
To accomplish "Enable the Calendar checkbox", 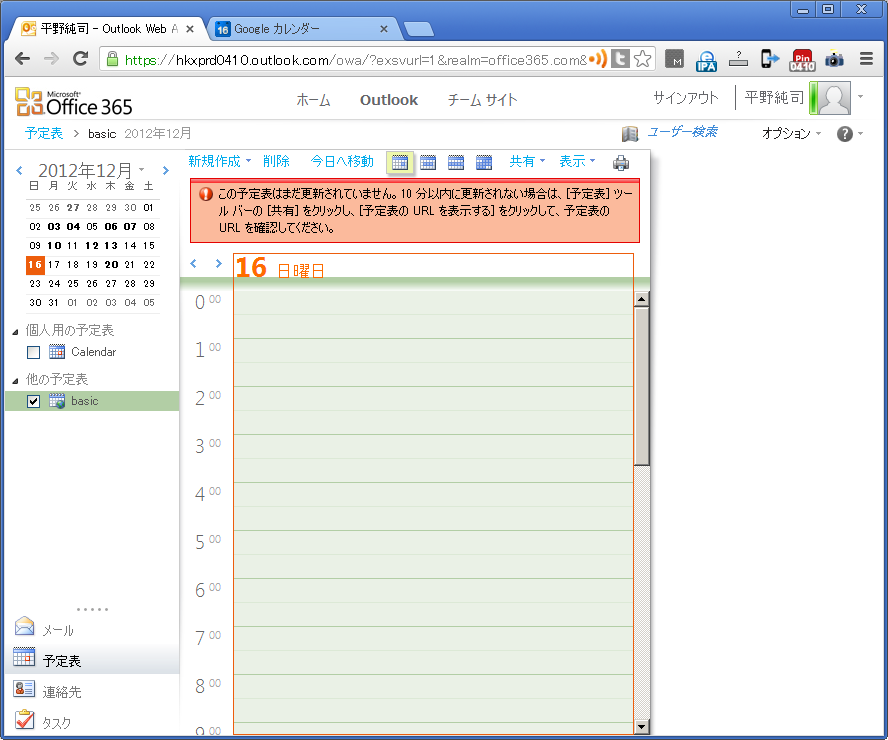I will point(34,352).
